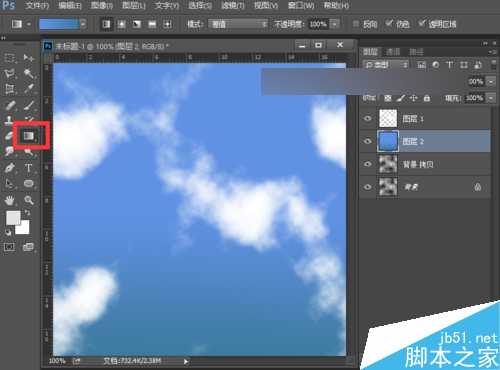Open the 图层 menu in menu bar
500x370 pixels.
(x=133, y=5)
